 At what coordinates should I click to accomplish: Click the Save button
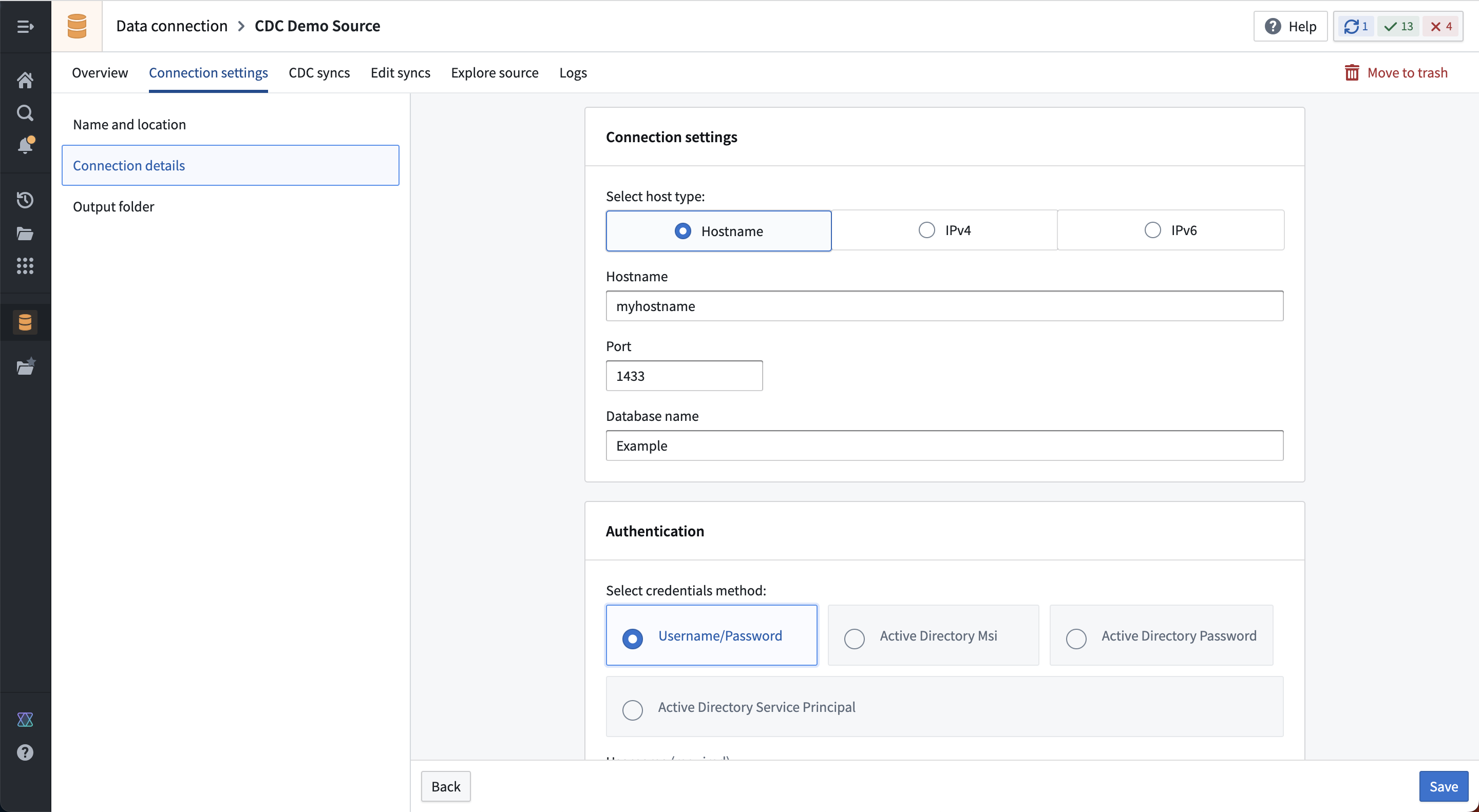tap(1444, 786)
